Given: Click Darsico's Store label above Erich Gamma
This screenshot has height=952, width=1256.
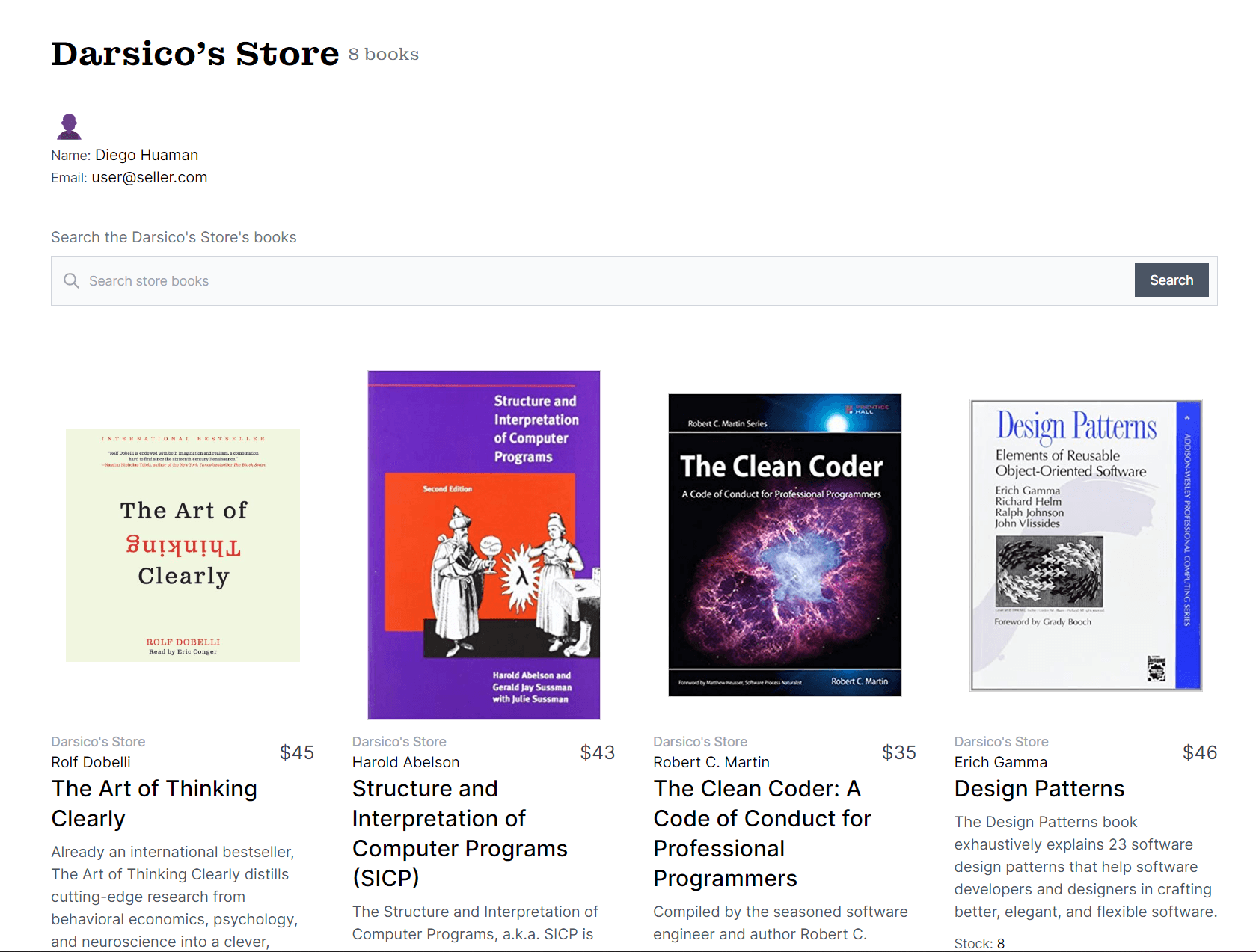Looking at the screenshot, I should pos(1001,742).
